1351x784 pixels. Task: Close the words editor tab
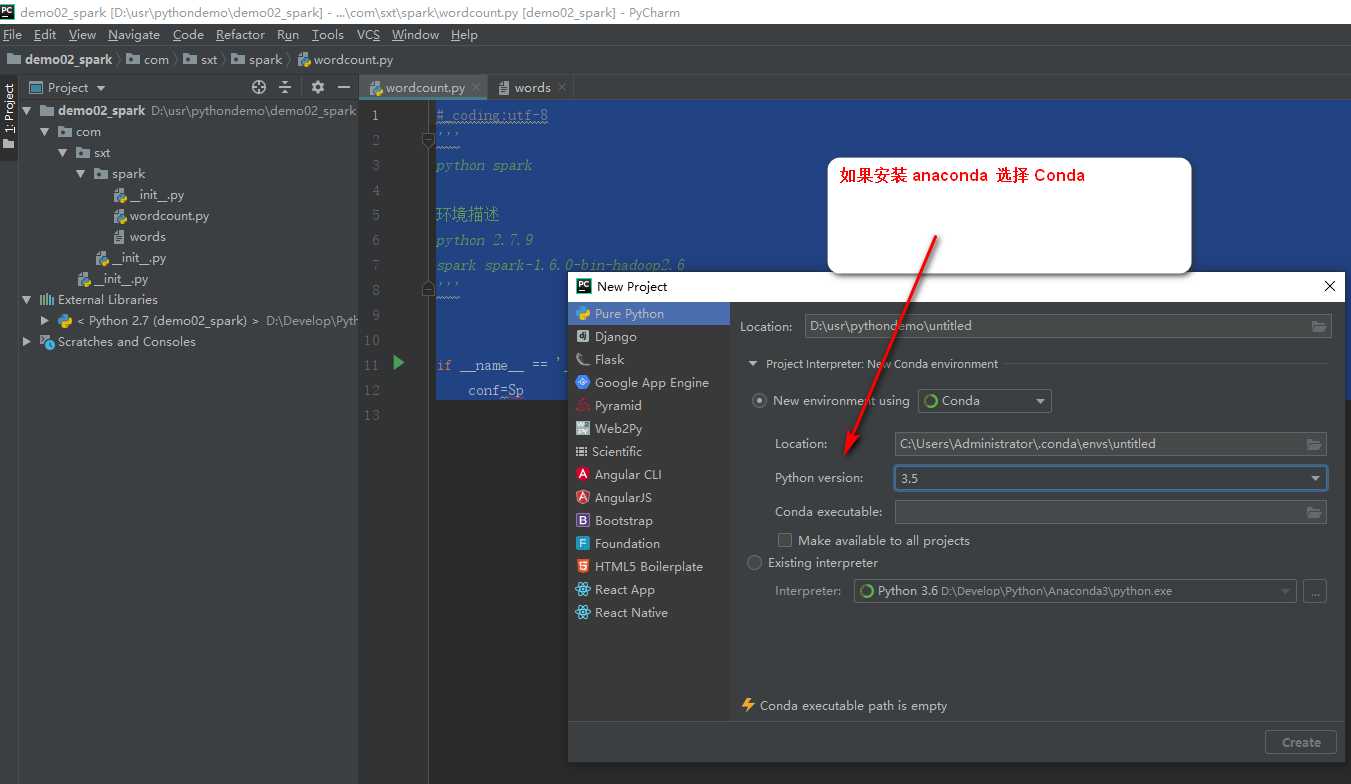[562, 88]
